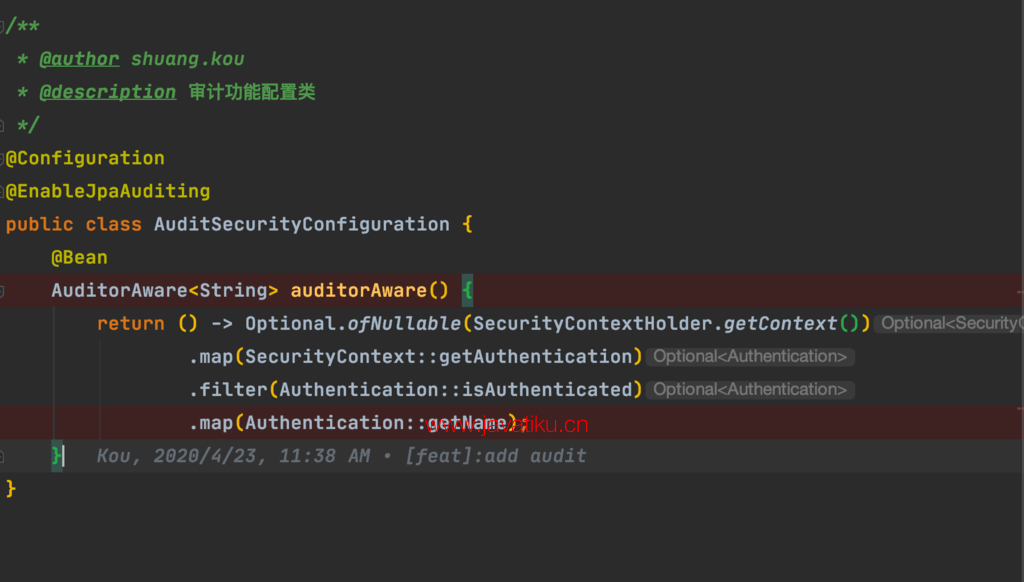This screenshot has width=1024, height=582.
Task: Click the @author Javadoc tag
Action: click(x=79, y=59)
